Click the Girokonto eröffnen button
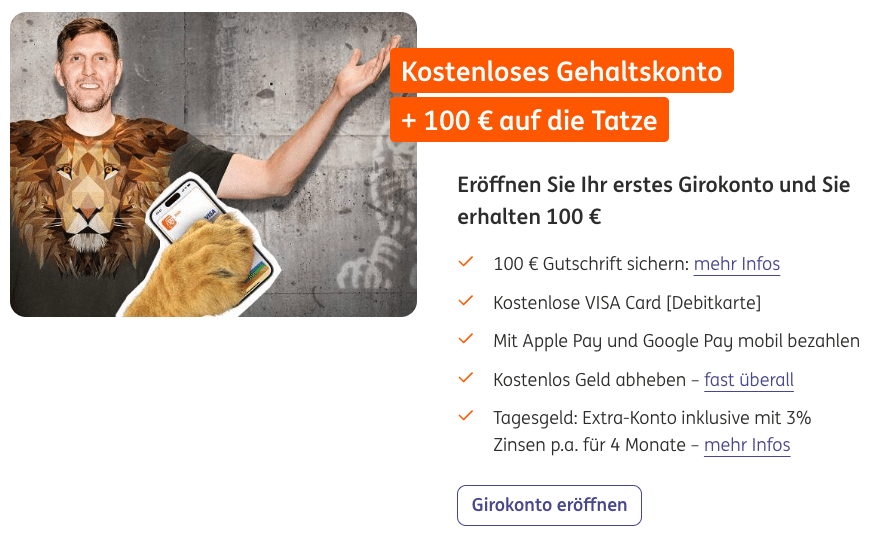The width and height of the screenshot is (874, 542). (549, 505)
